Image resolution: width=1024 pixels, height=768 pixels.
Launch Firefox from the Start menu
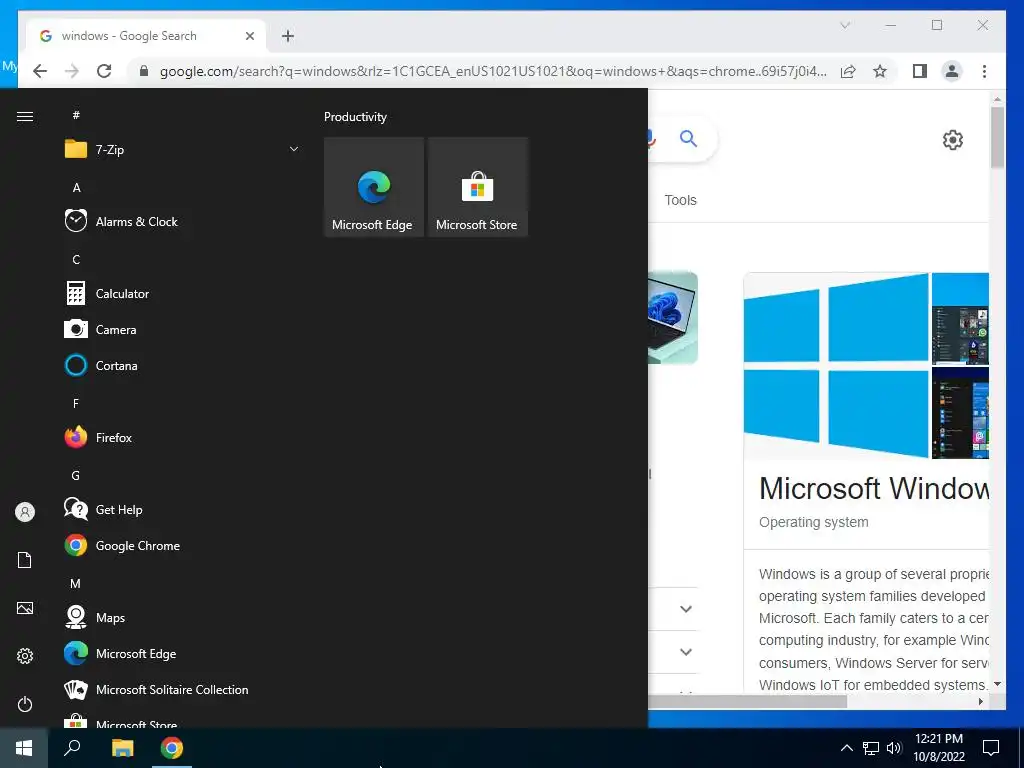tap(181, 438)
